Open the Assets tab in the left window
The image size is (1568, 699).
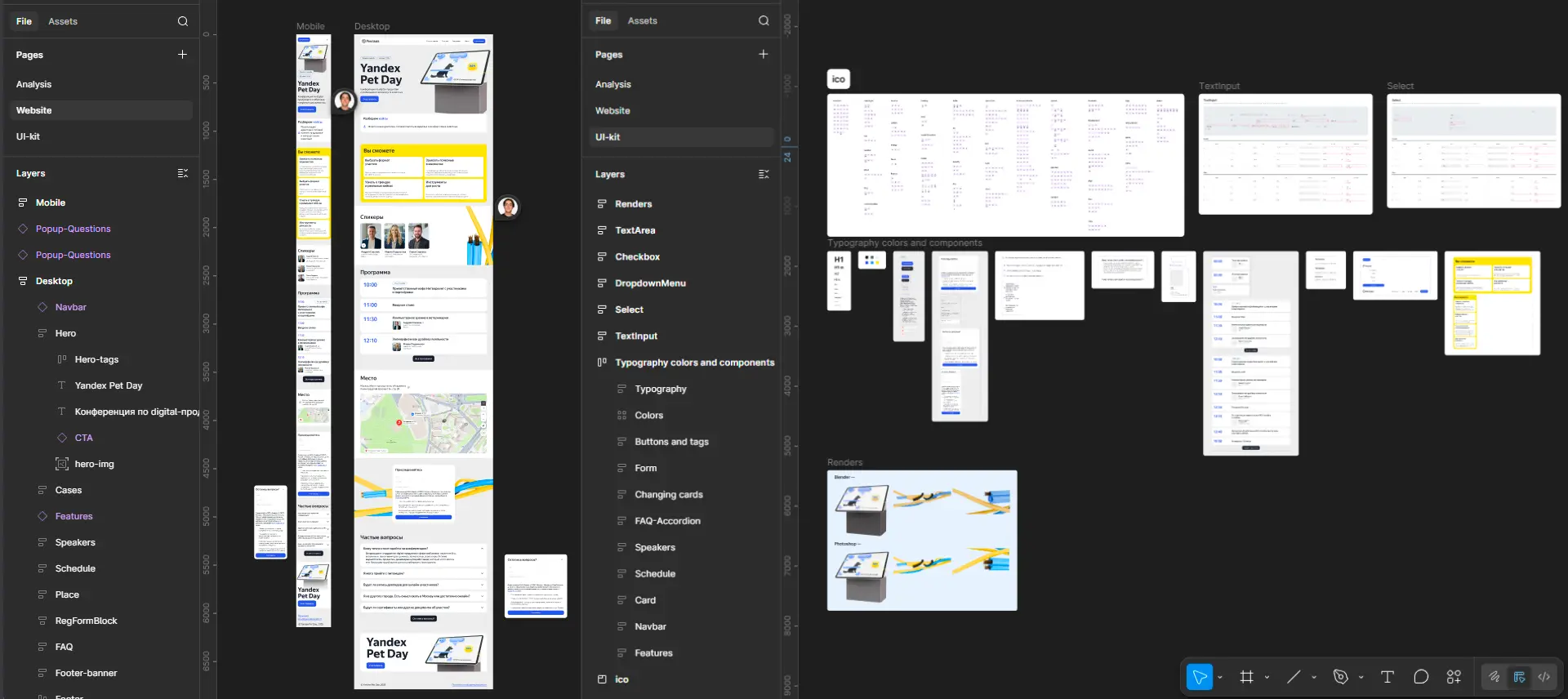click(63, 21)
